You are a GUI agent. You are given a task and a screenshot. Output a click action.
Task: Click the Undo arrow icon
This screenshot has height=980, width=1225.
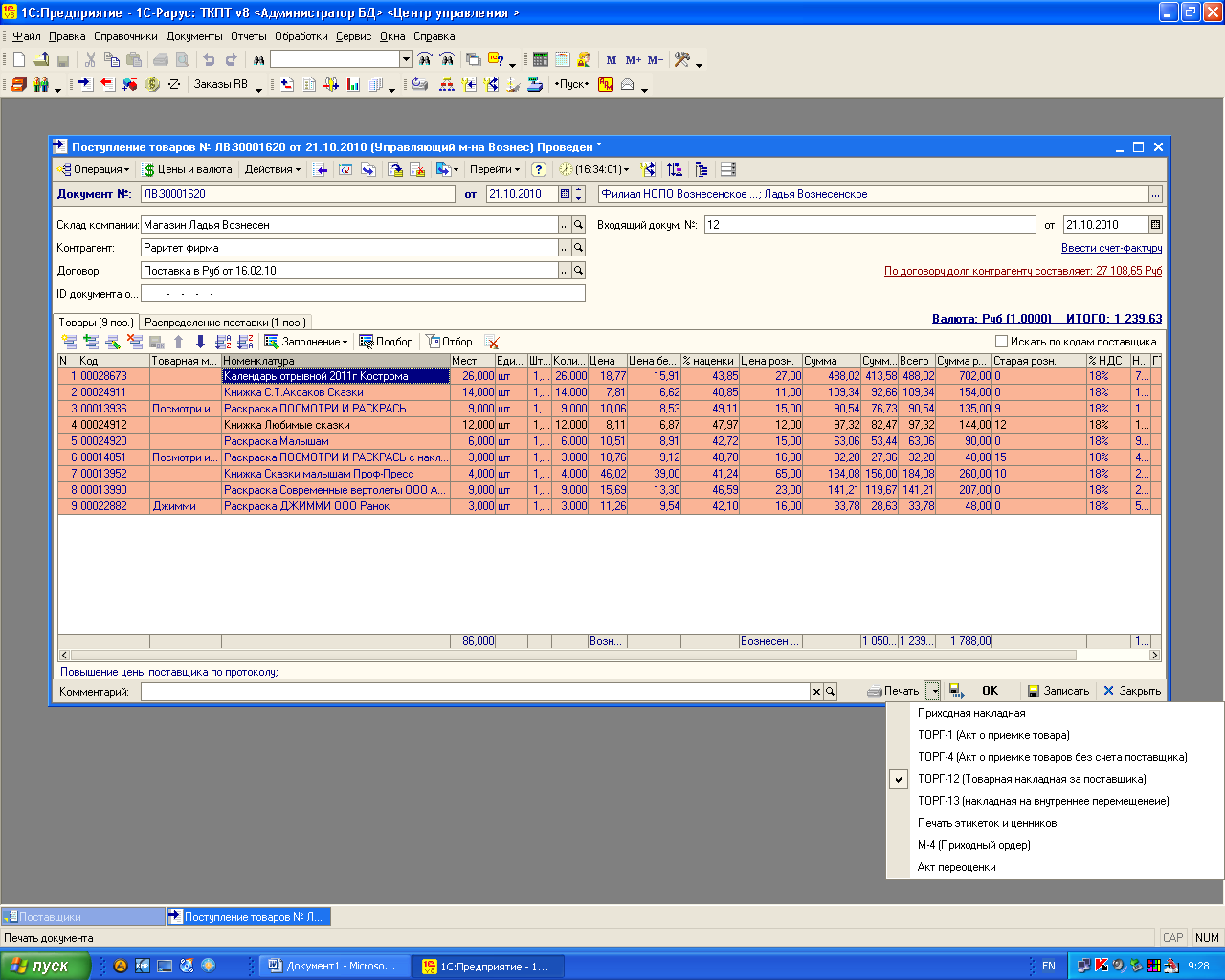(209, 59)
